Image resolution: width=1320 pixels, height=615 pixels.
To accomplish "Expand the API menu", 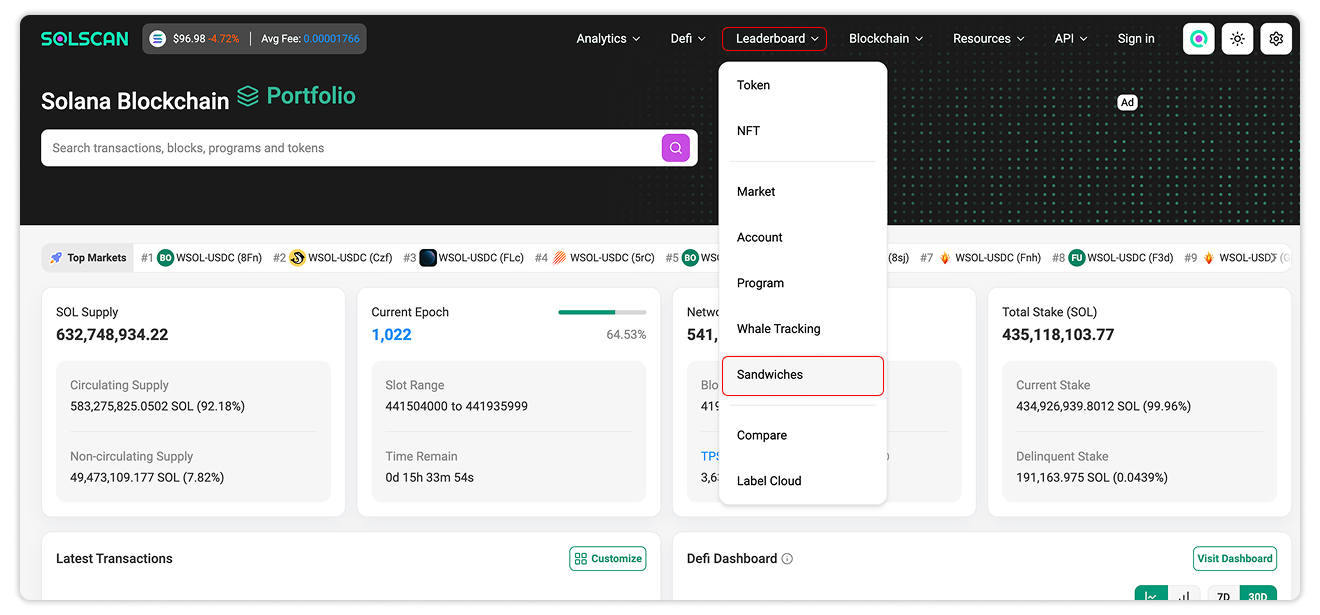I will pos(1071,39).
